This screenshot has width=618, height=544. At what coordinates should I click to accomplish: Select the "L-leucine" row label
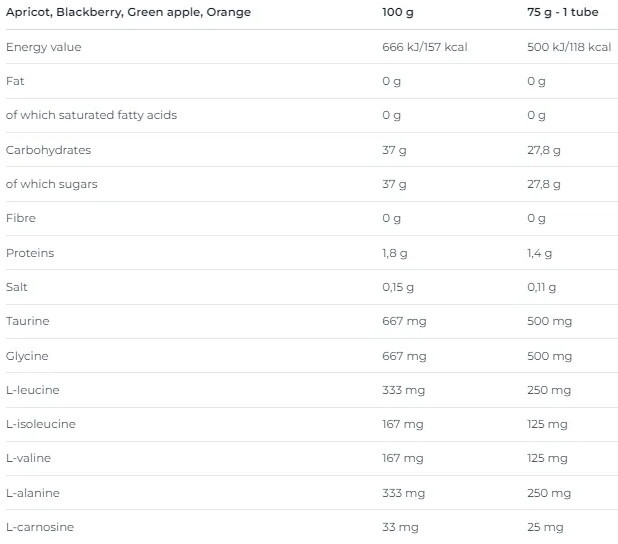coord(32,390)
